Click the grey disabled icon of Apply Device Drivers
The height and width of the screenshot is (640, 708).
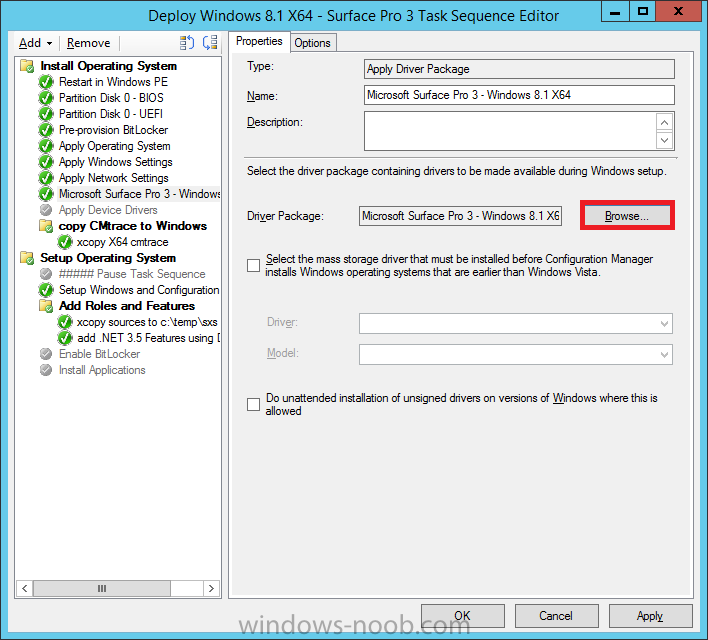[46, 210]
